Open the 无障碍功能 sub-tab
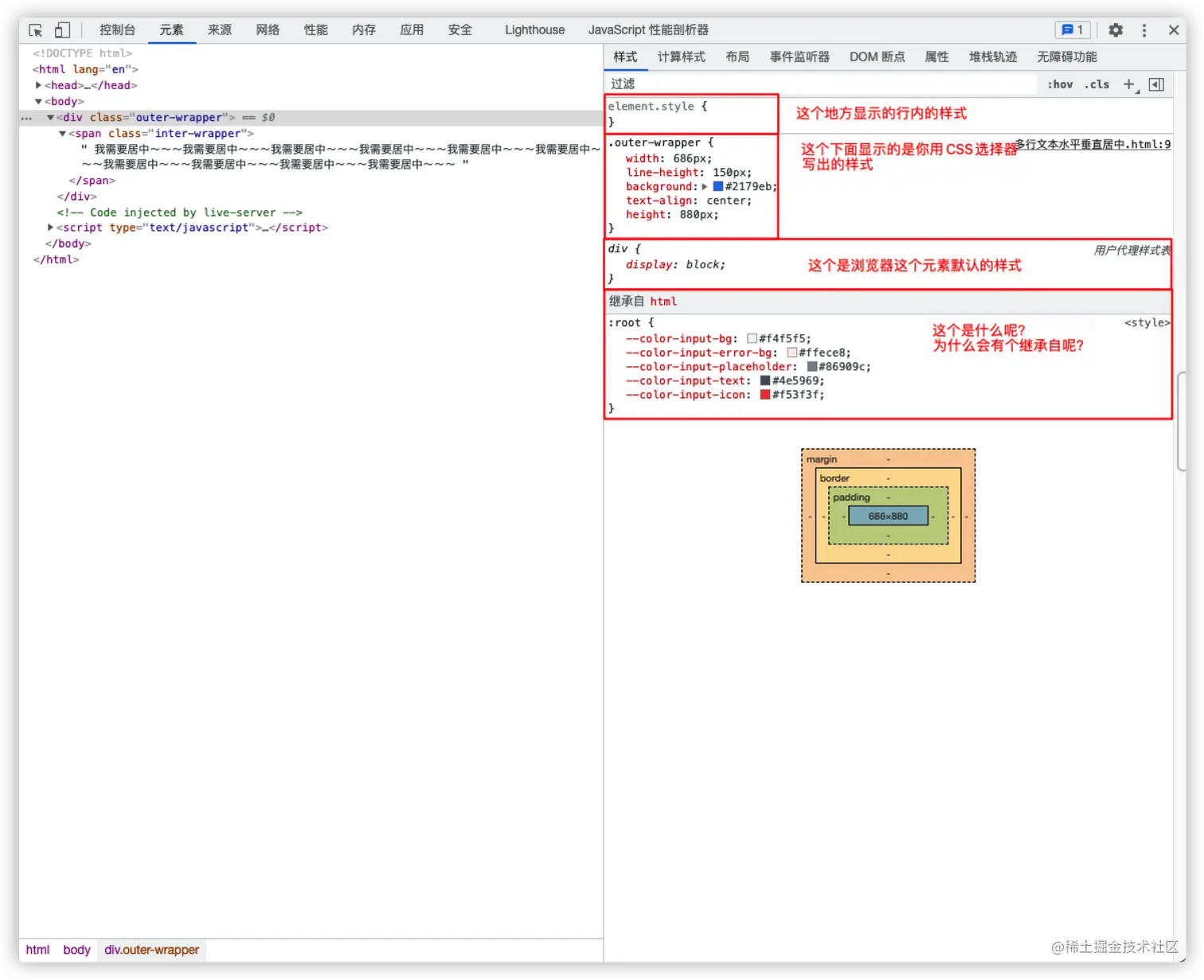Viewport: 1204px width, 980px height. click(x=1067, y=57)
